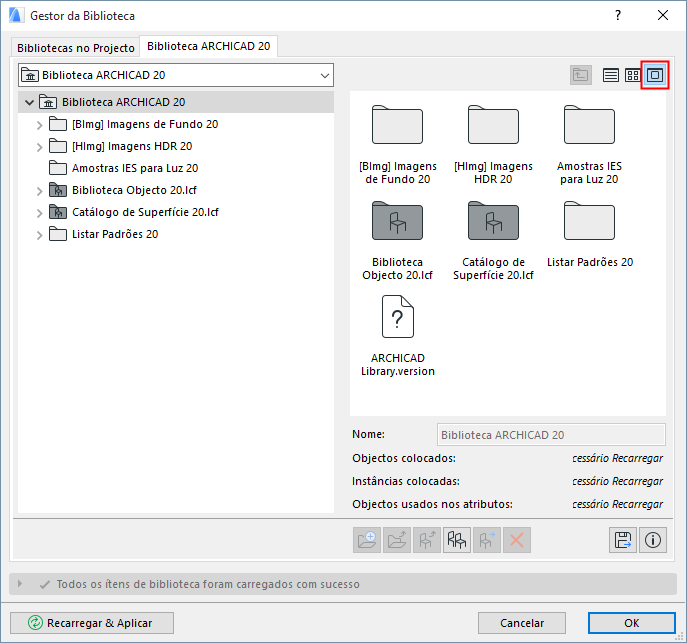Image resolution: width=687 pixels, height=643 pixels.
Task: Click the add new folder icon
Action: pyautogui.click(x=367, y=540)
